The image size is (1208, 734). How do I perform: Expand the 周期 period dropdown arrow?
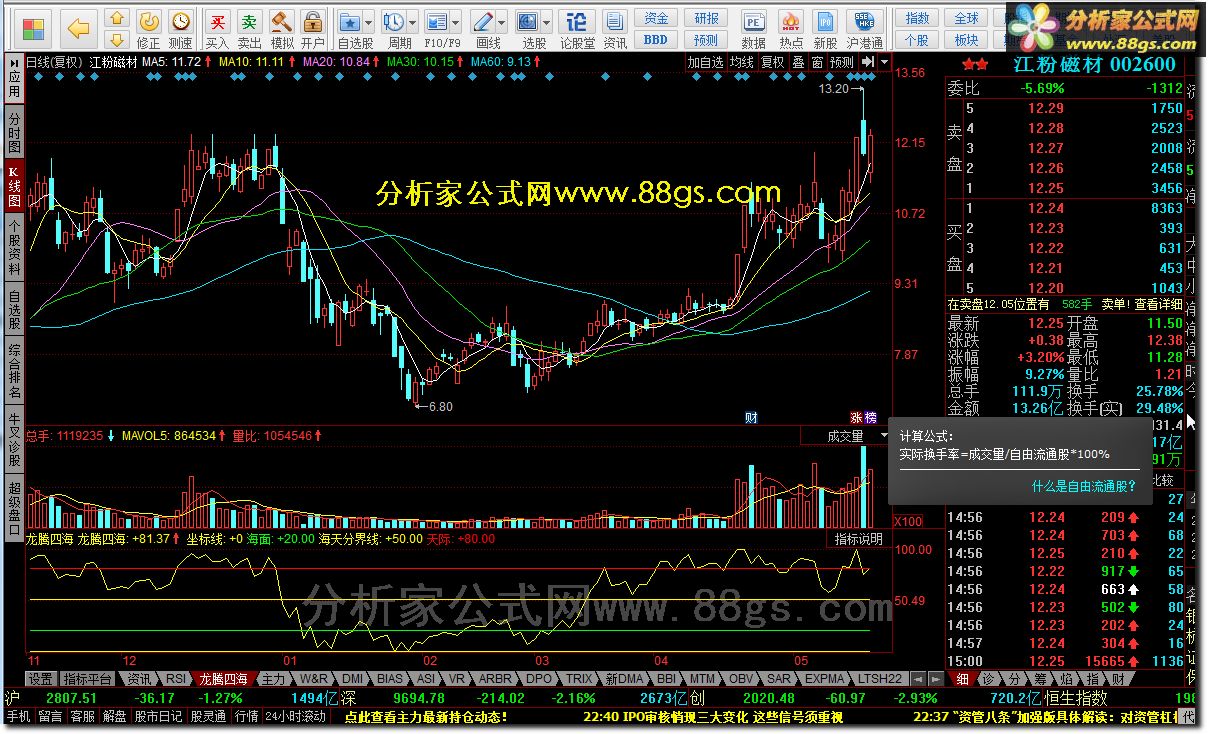[x=413, y=22]
